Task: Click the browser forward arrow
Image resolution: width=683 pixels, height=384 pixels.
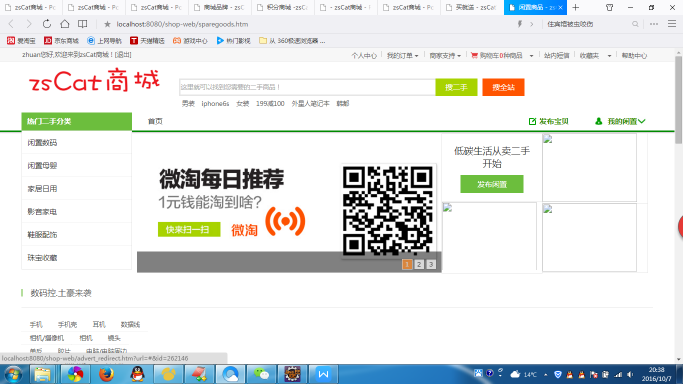Action: [29, 24]
